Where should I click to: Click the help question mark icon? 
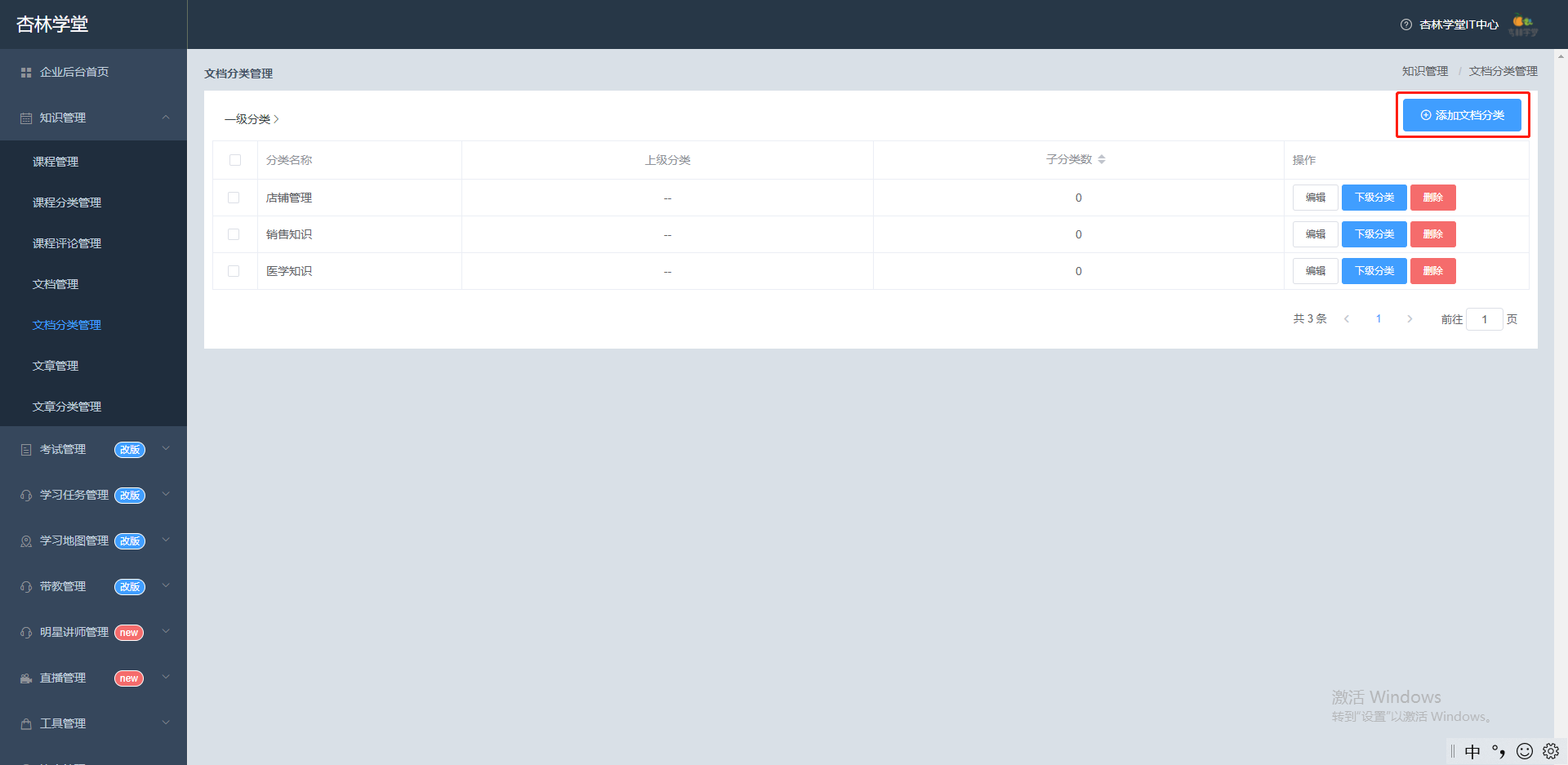coord(1405,24)
